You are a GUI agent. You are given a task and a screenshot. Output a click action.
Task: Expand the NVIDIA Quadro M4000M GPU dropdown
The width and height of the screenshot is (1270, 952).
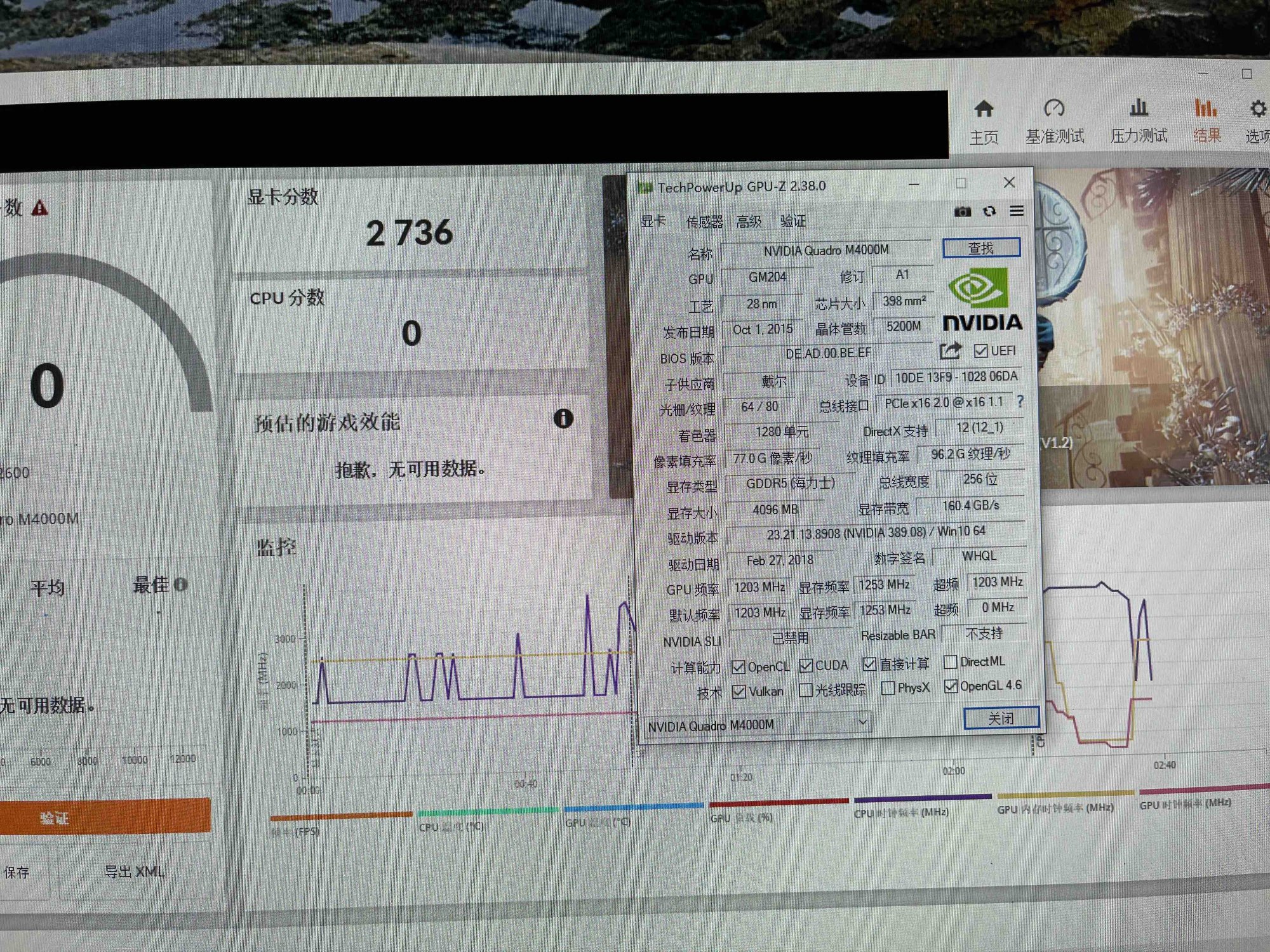(x=862, y=722)
